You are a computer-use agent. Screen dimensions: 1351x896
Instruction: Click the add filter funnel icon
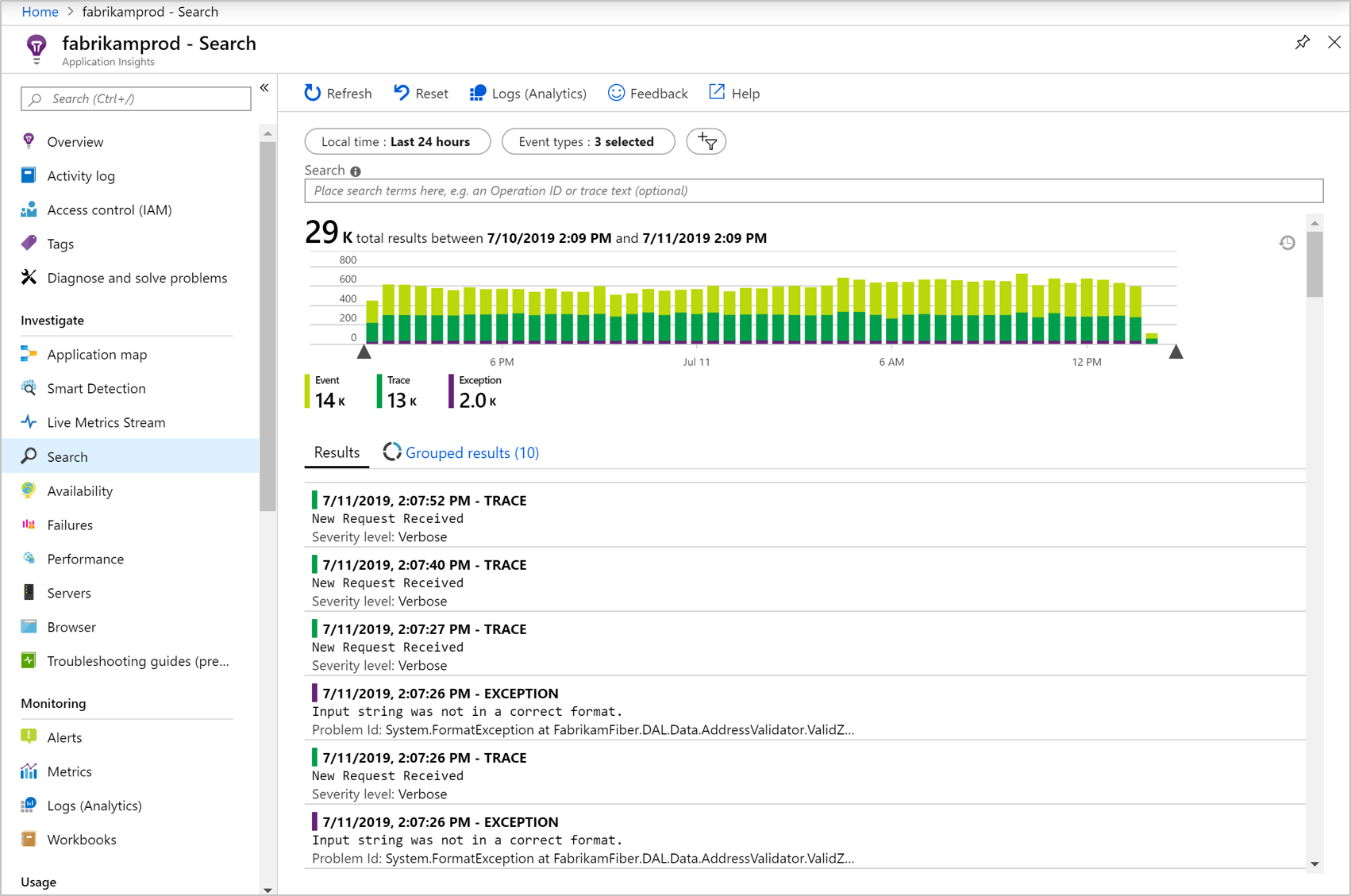click(706, 142)
